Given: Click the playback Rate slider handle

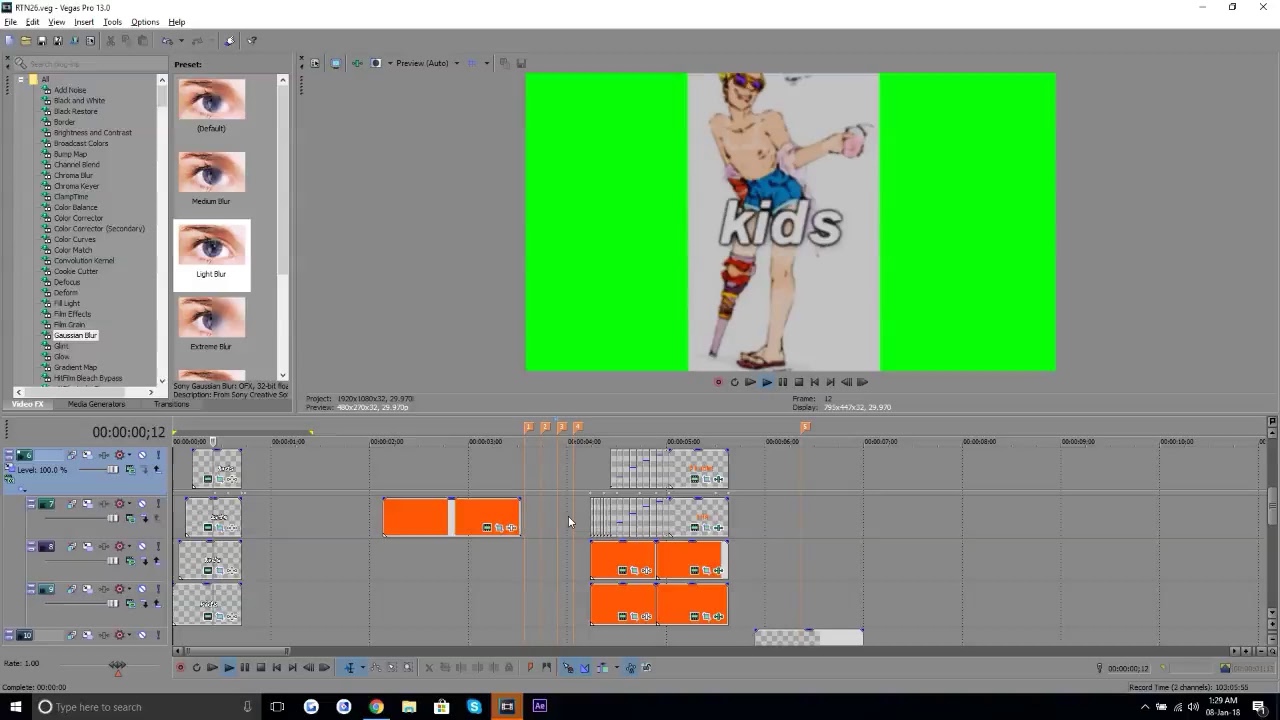Looking at the screenshot, I should pyautogui.click(x=118, y=667).
